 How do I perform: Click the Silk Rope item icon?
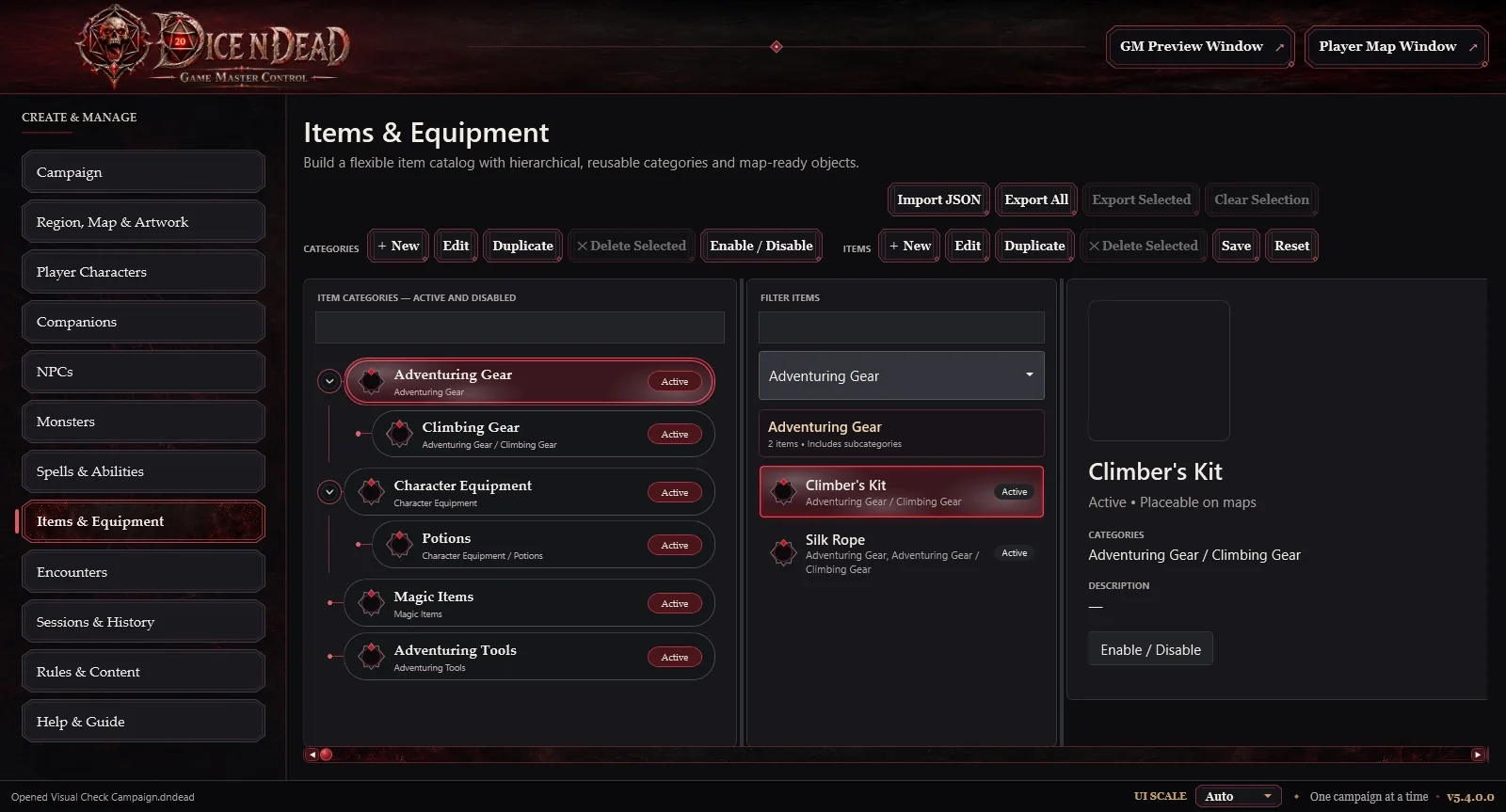[x=784, y=552]
